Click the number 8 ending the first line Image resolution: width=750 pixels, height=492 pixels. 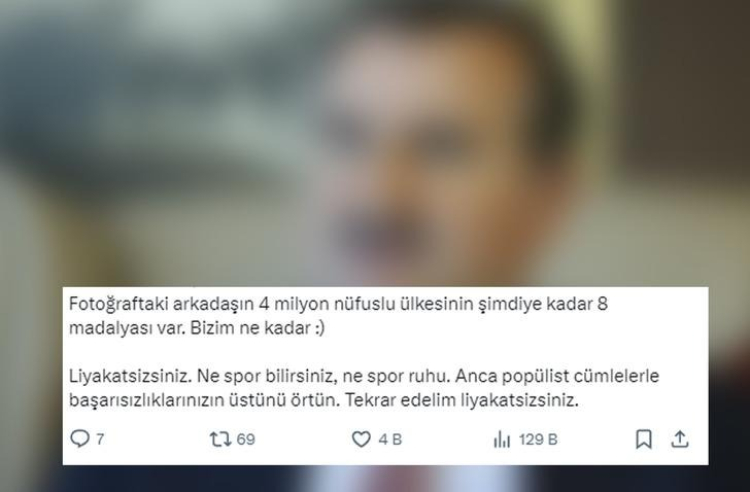602,304
